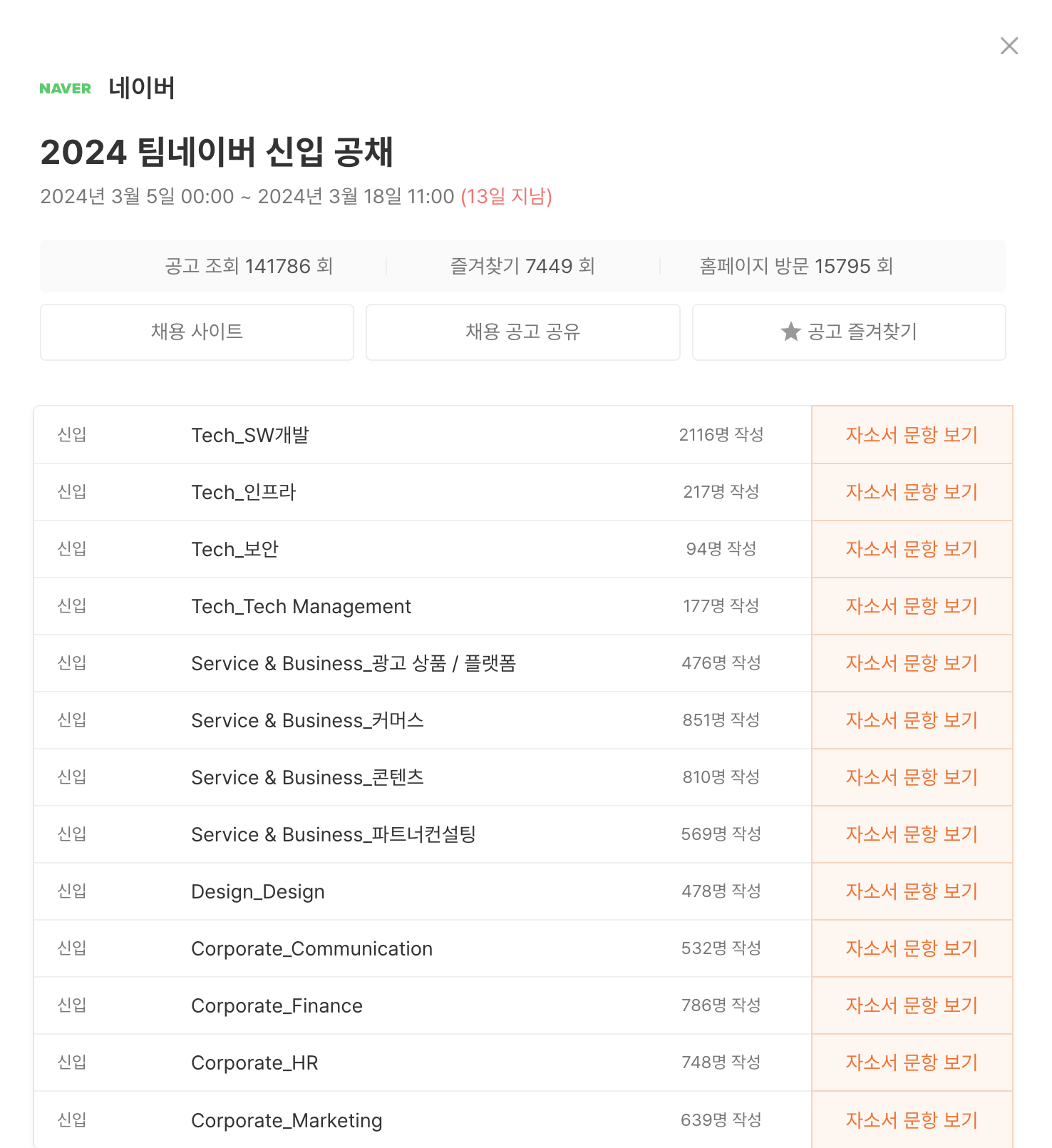Image resolution: width=1052 pixels, height=1148 pixels.
Task: View 자소서 문항 for Design_Design
Action: 912,891
